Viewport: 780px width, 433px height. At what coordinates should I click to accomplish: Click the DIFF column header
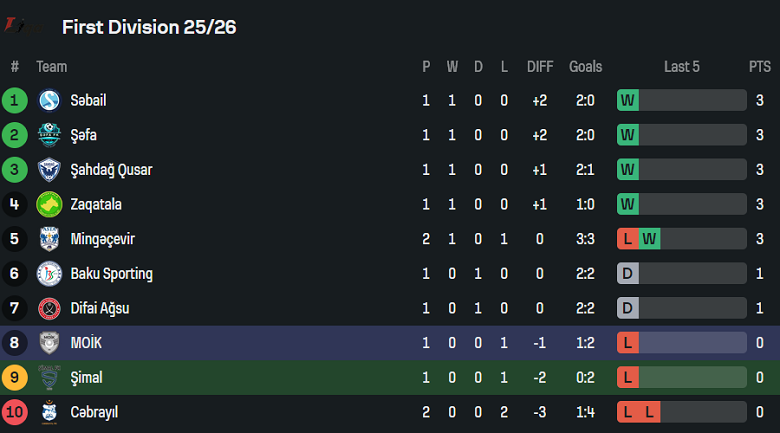(x=540, y=67)
